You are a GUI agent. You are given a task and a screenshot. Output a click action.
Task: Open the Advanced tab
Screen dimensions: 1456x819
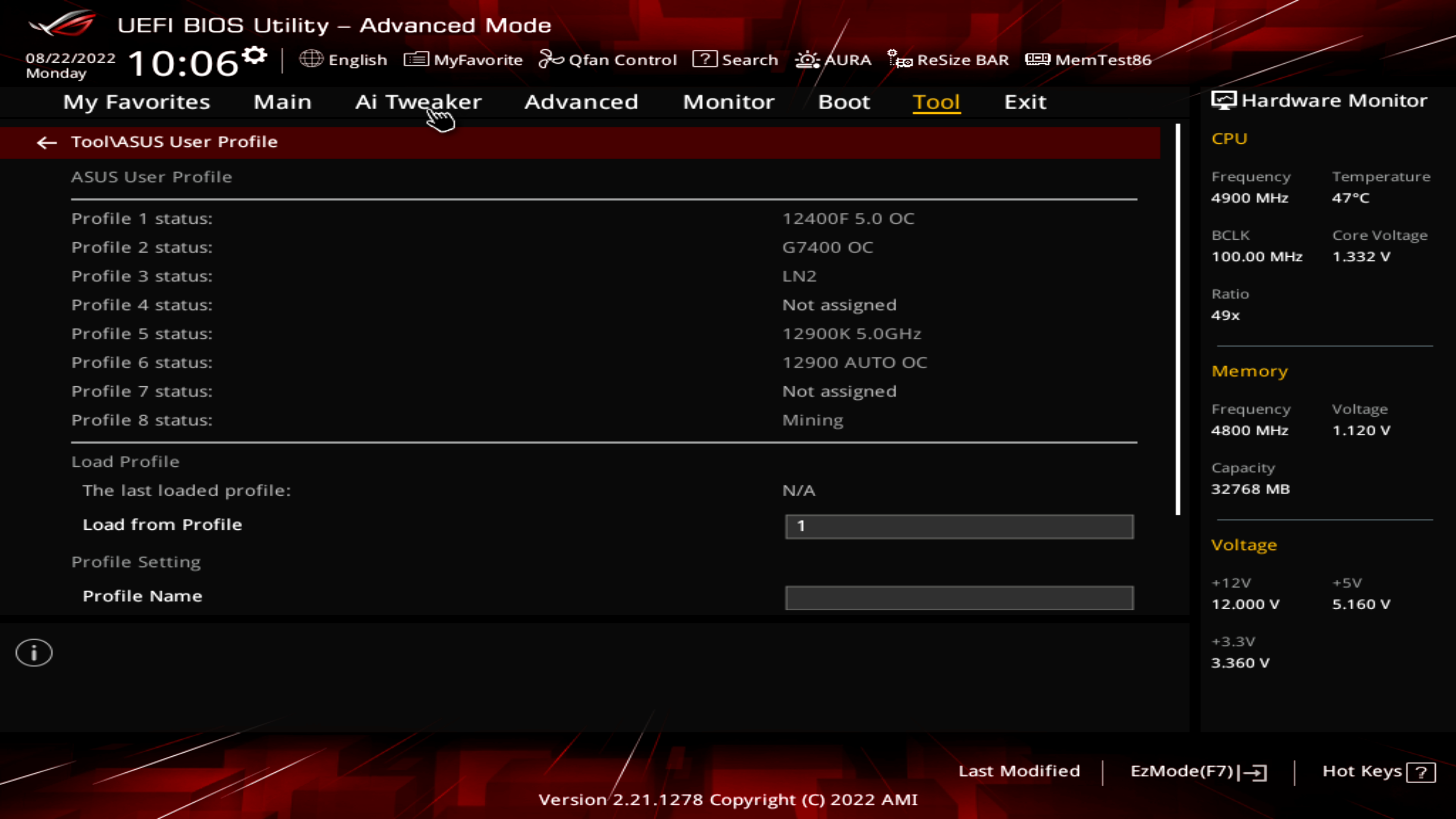[581, 102]
